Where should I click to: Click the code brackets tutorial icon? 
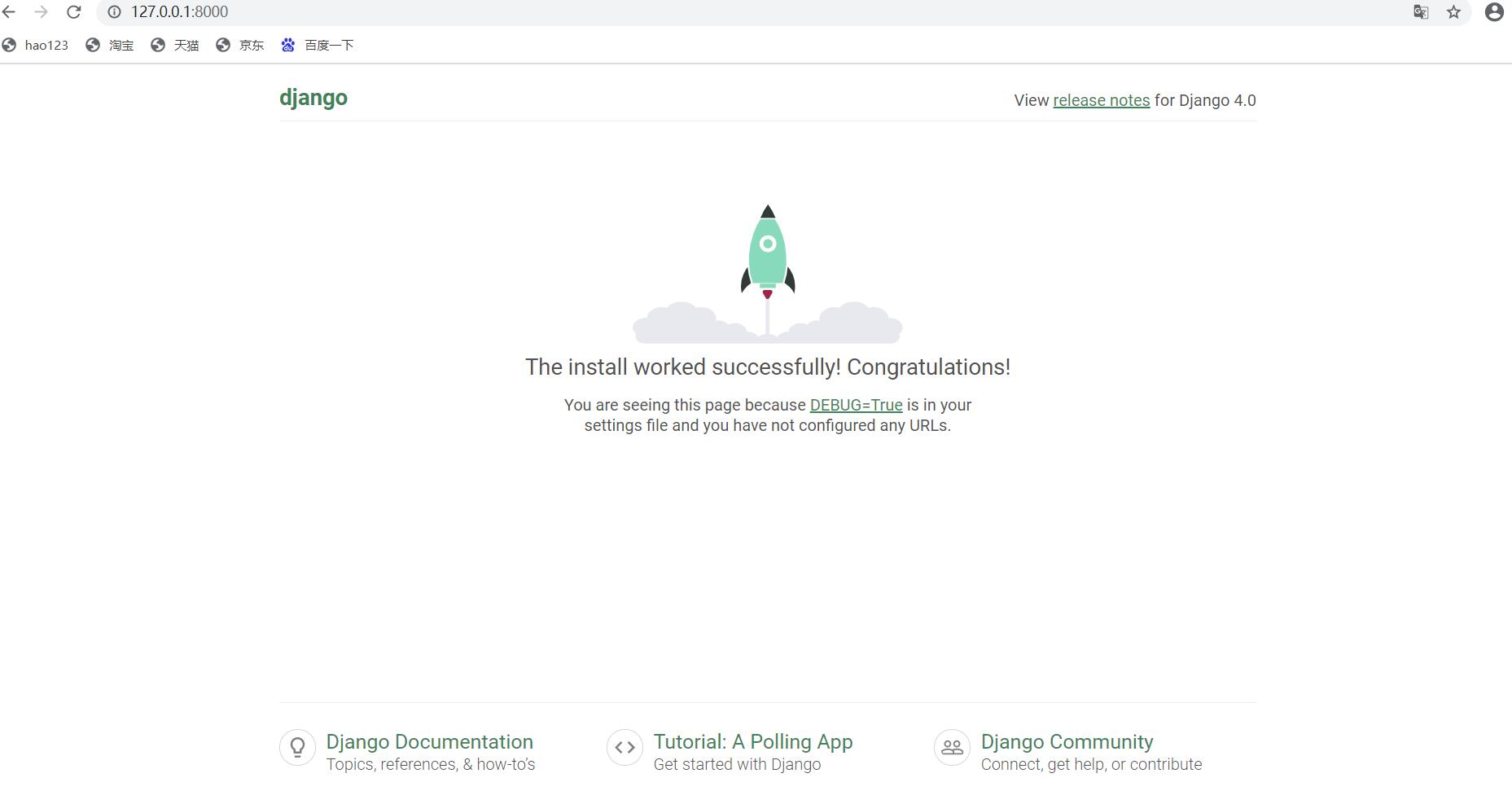[625, 747]
